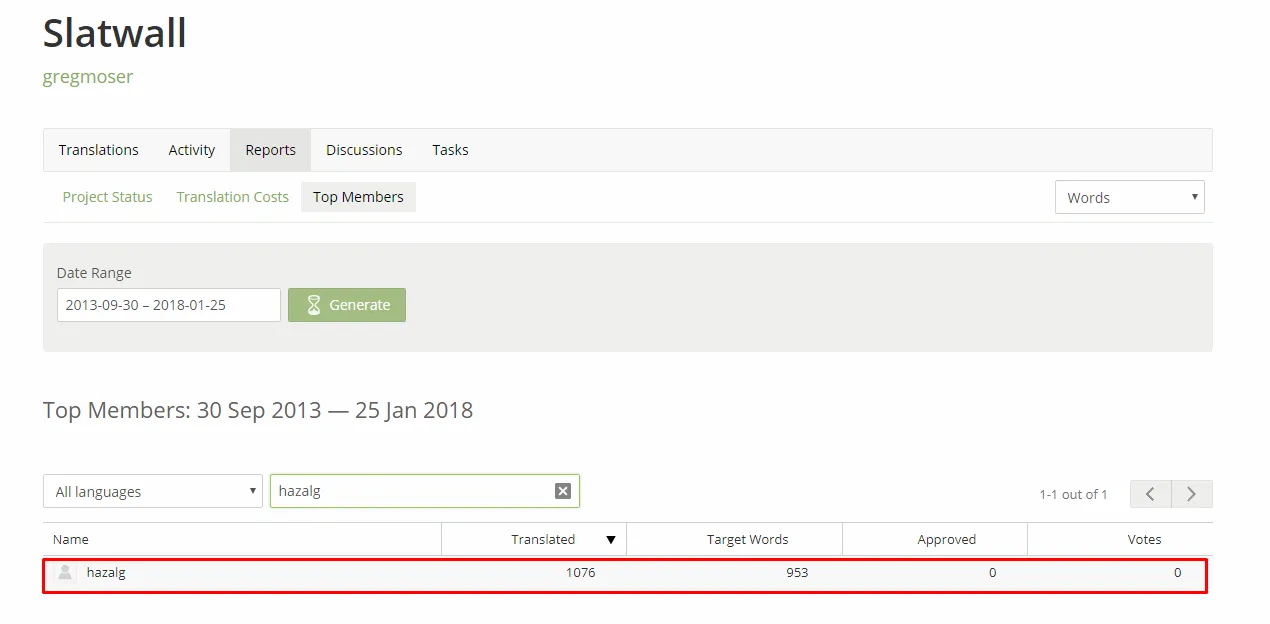The width and height of the screenshot is (1270, 624).
Task: Click the Generate button
Action: coord(347,305)
